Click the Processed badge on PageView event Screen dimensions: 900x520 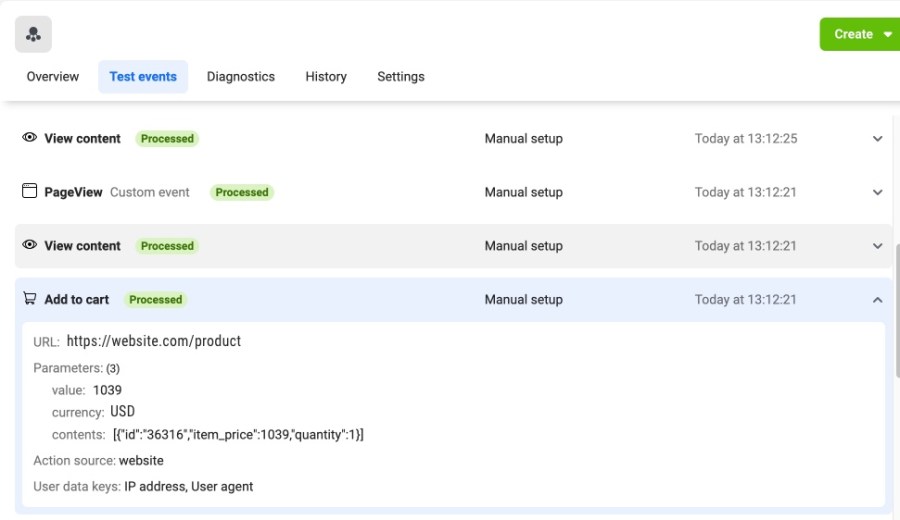click(242, 192)
